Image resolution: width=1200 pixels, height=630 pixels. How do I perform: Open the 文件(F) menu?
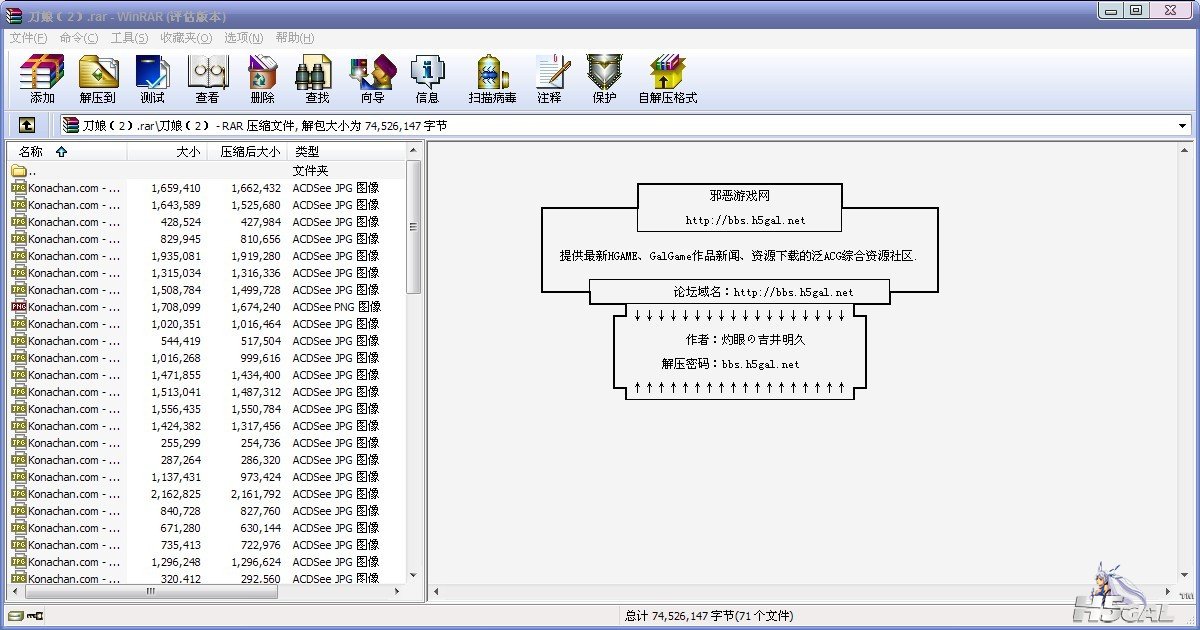(x=28, y=38)
